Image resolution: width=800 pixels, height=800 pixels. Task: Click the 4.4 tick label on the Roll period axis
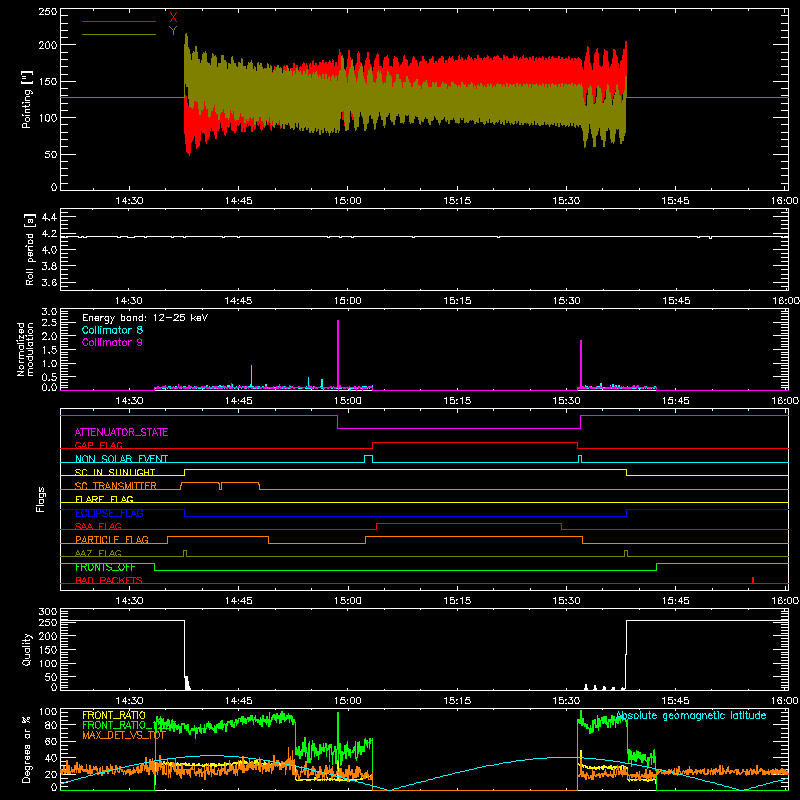pyautogui.click(x=48, y=217)
